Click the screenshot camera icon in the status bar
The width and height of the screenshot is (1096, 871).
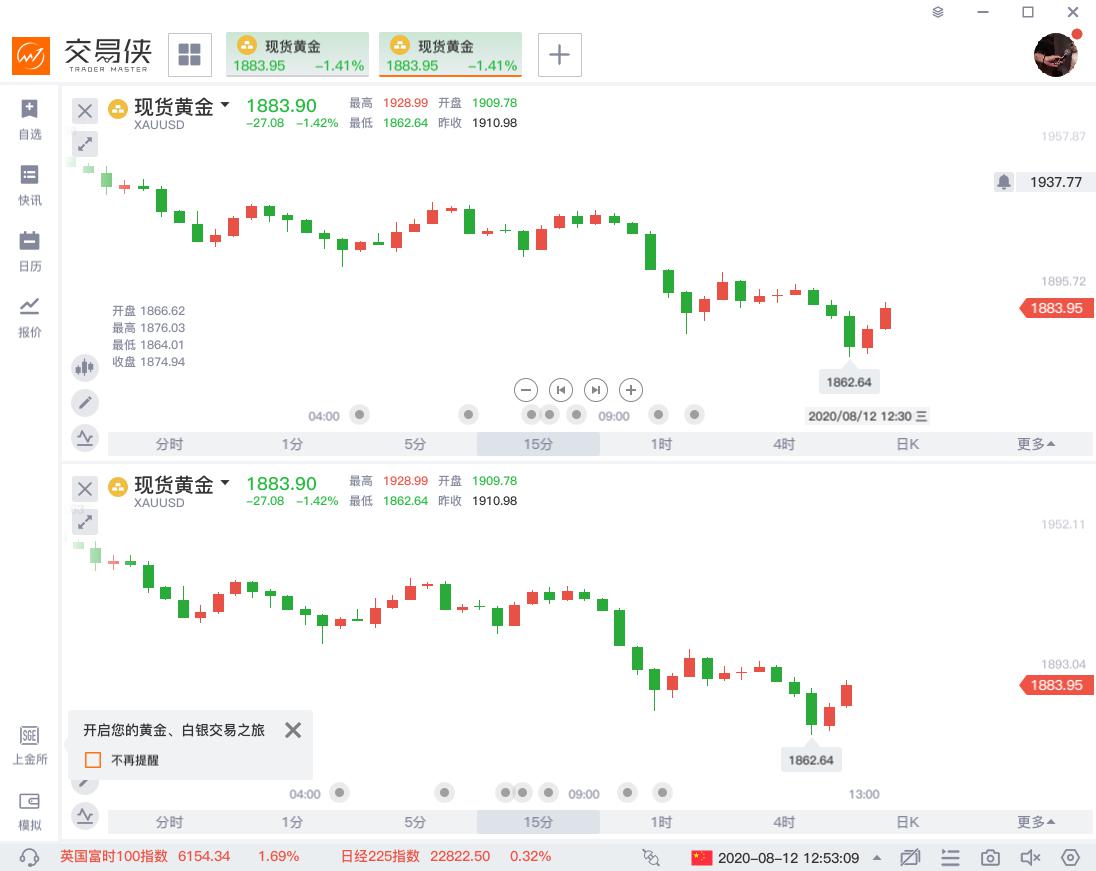[990, 857]
